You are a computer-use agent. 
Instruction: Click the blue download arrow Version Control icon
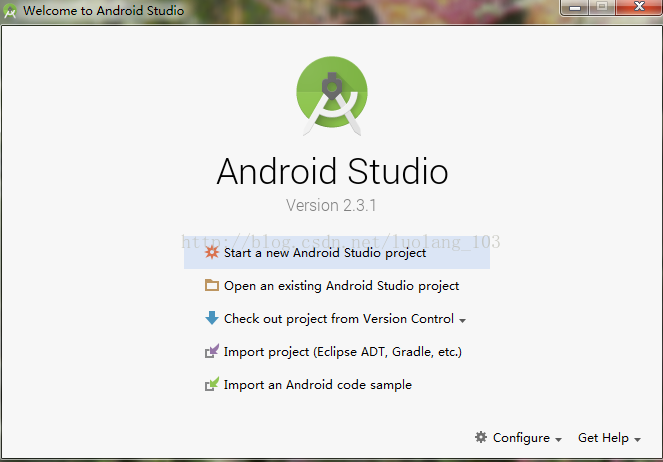211,318
